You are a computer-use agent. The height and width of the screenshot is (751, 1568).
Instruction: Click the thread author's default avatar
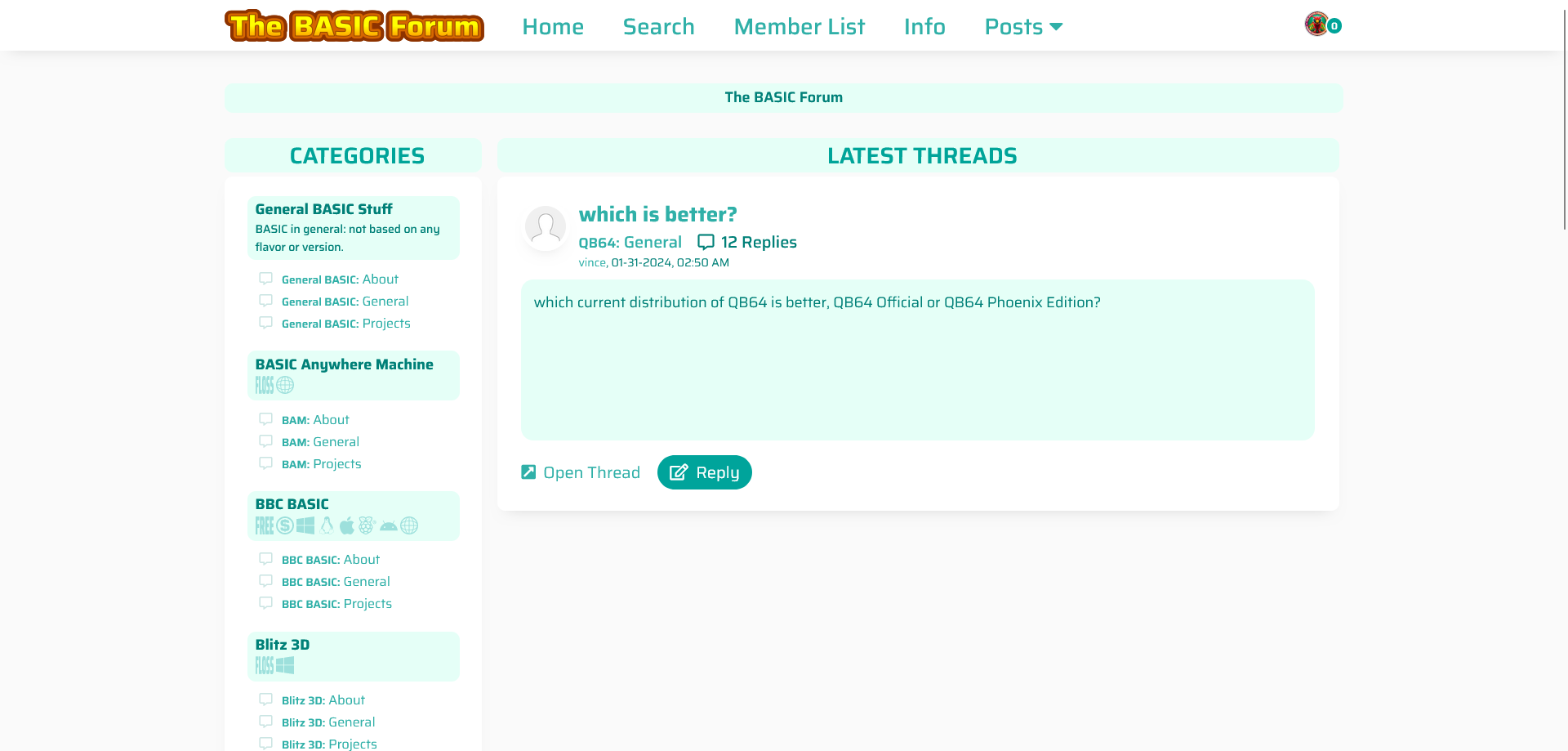pyautogui.click(x=546, y=226)
